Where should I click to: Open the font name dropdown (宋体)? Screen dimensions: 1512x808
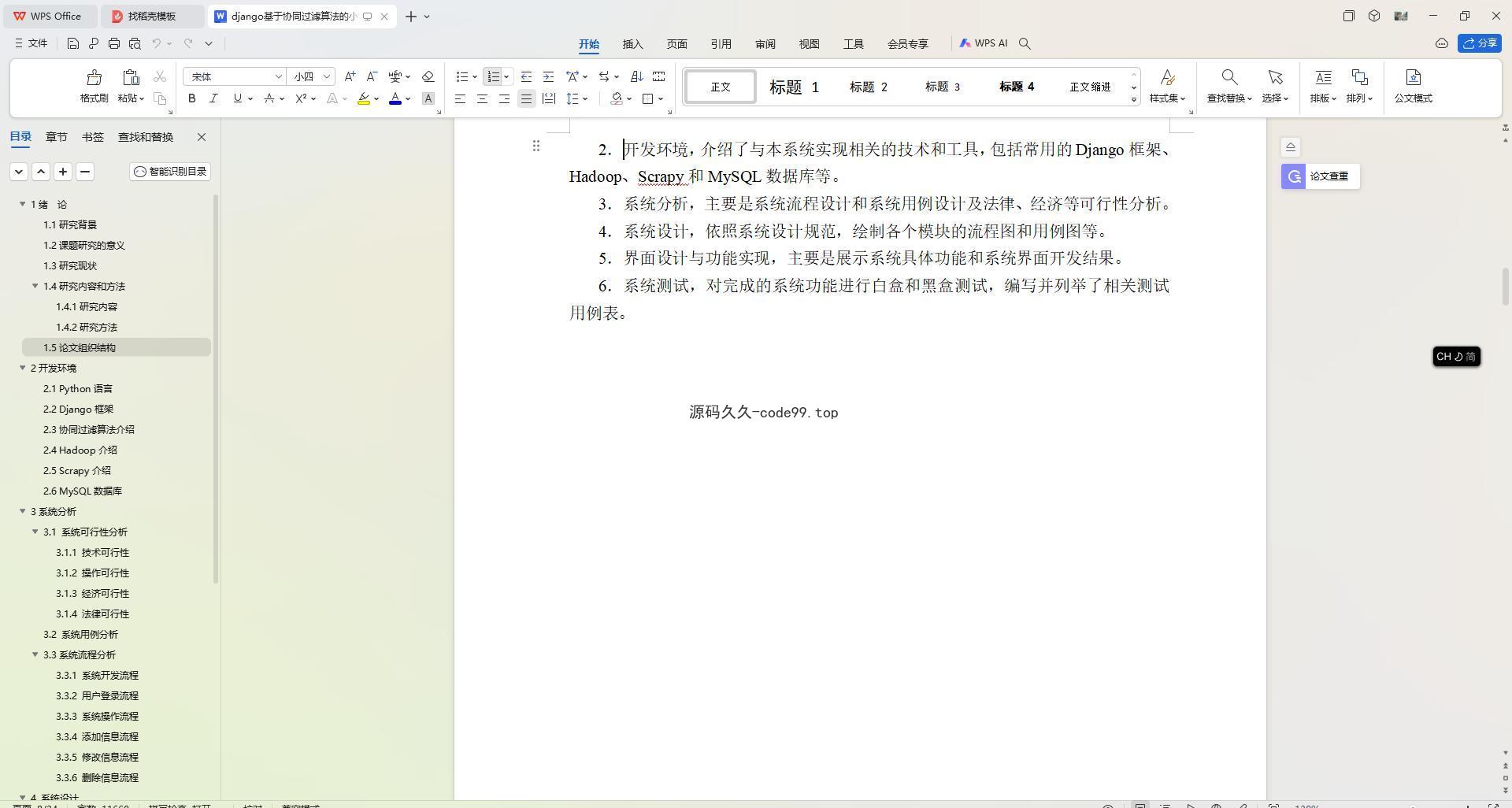click(x=278, y=76)
